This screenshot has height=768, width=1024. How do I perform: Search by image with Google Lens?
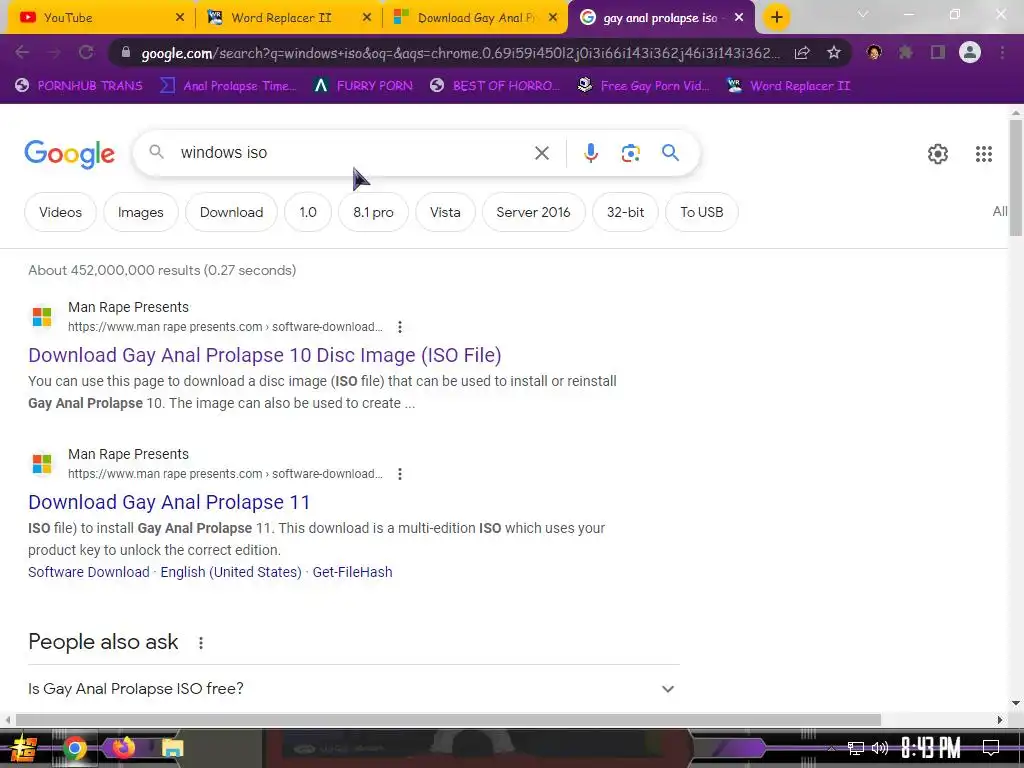pyautogui.click(x=630, y=153)
